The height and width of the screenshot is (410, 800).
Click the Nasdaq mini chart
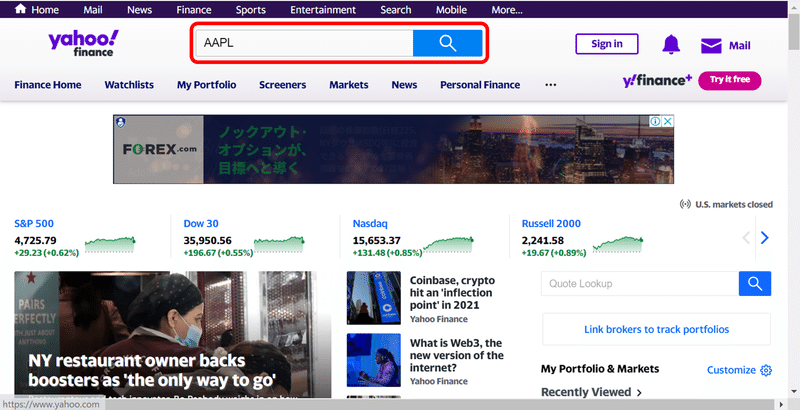pyautogui.click(x=448, y=245)
